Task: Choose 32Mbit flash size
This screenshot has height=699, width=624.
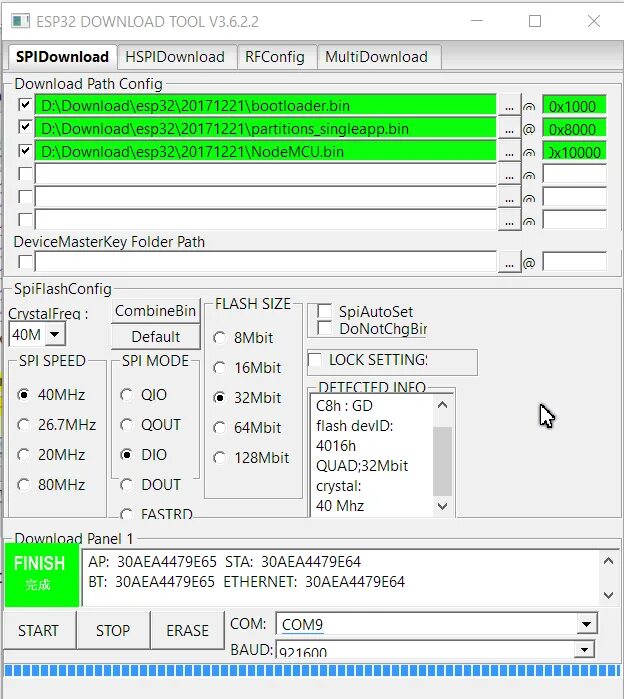Action: [220, 397]
